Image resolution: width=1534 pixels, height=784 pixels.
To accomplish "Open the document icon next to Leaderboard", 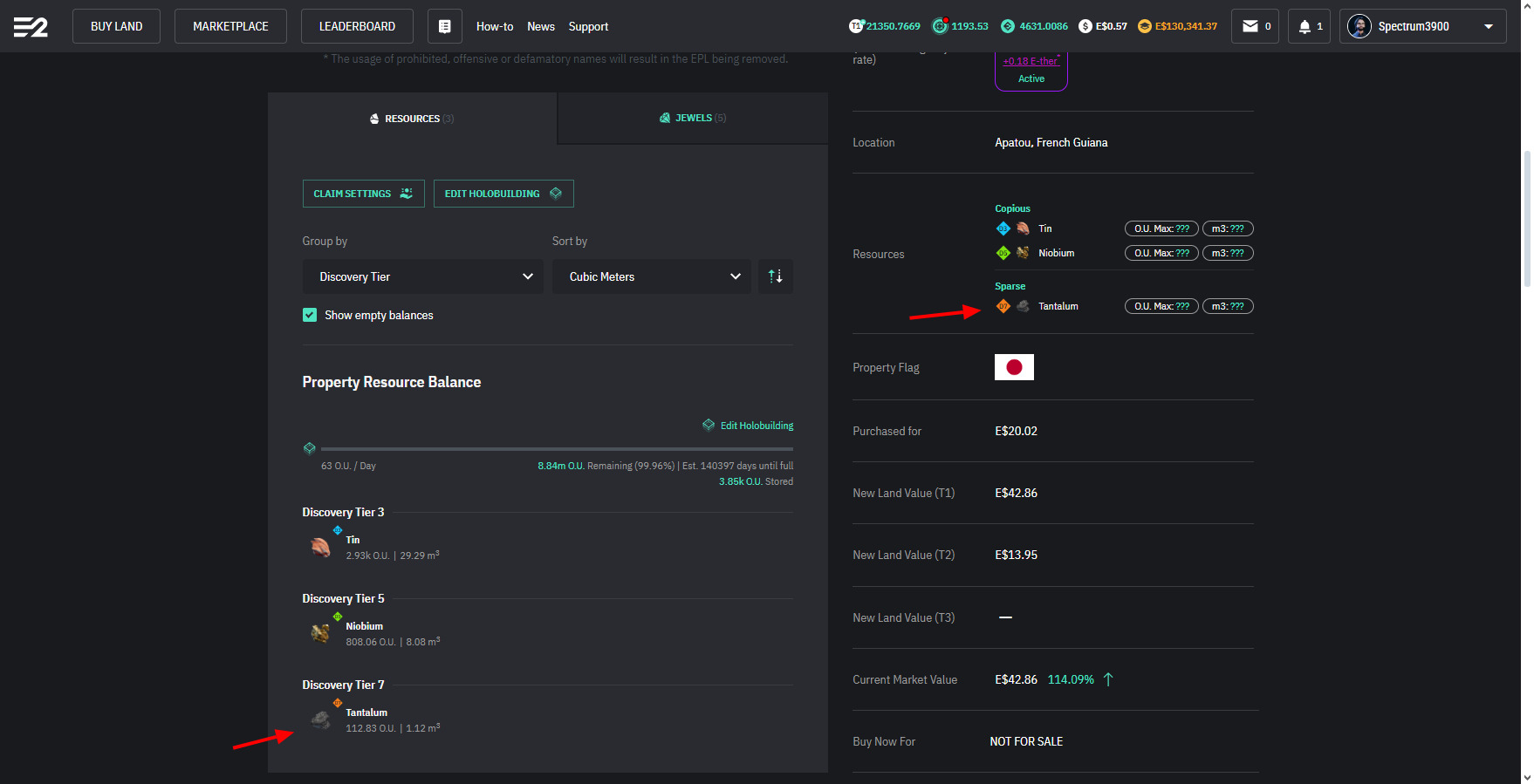I will tap(444, 26).
